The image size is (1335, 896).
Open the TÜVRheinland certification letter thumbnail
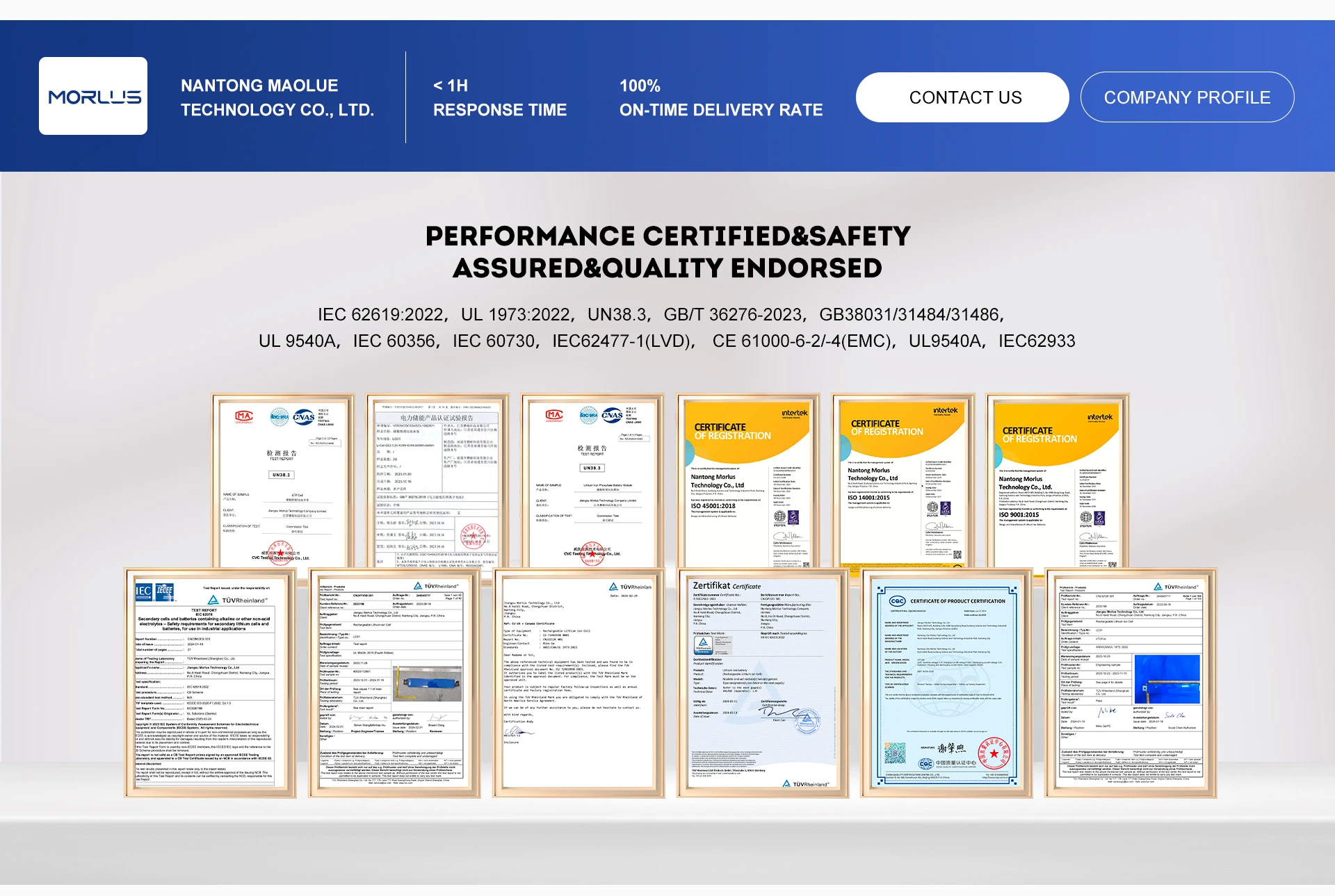click(578, 683)
